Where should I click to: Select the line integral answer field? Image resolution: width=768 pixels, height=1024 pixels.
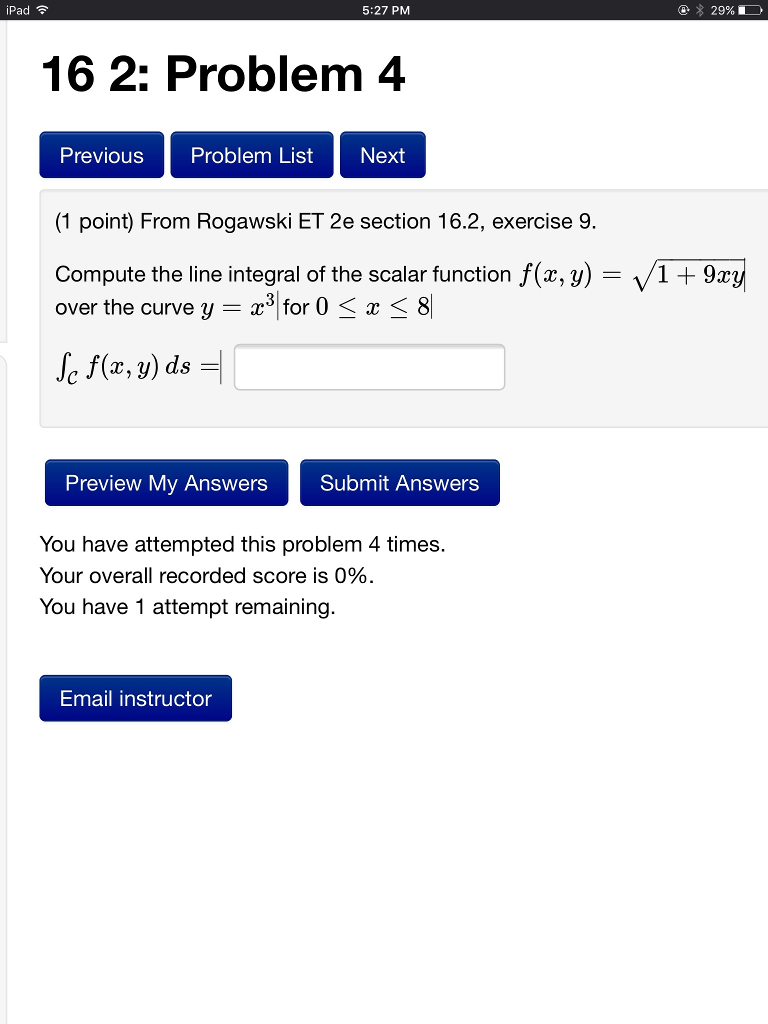pos(369,366)
